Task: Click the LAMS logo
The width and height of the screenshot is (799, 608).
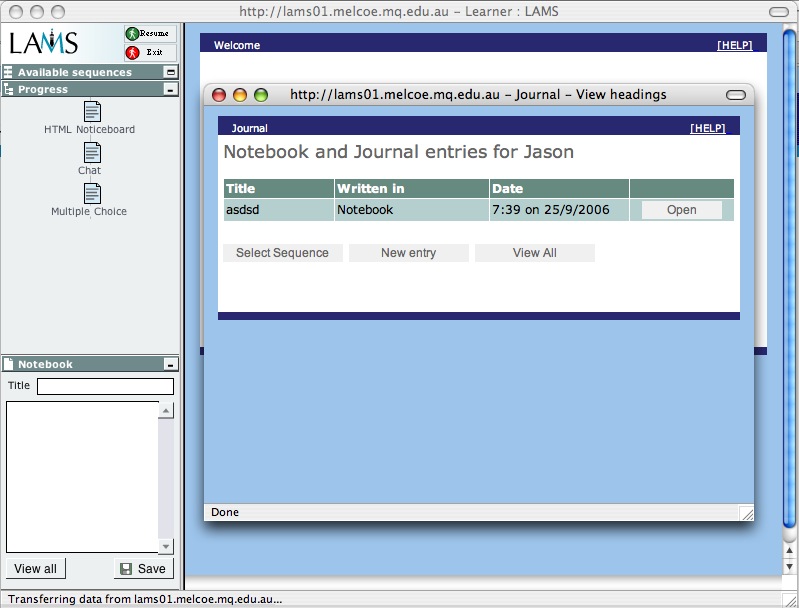Action: coord(44,43)
